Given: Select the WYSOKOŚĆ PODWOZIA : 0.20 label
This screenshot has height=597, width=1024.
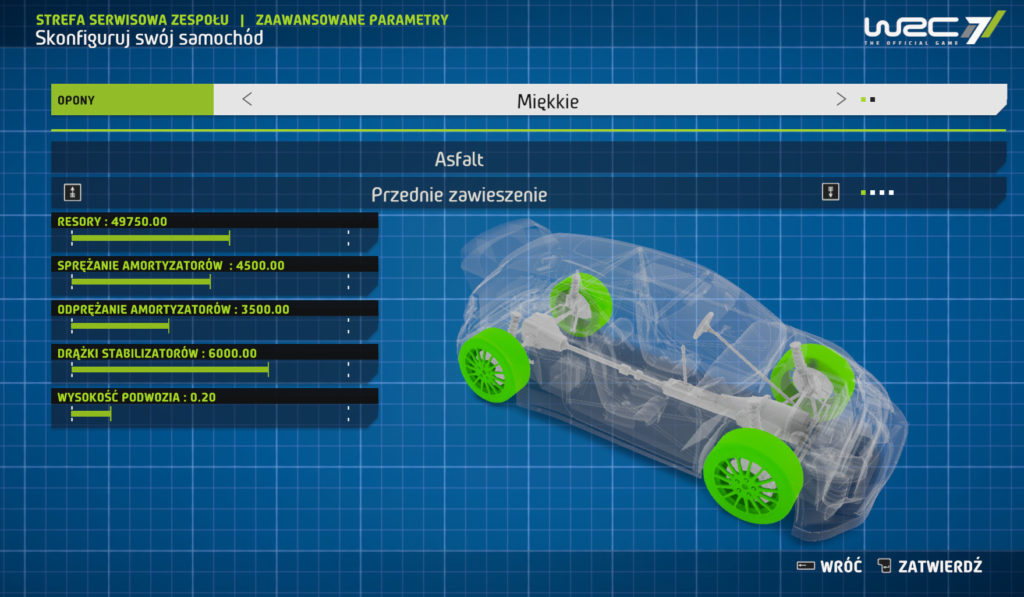Looking at the screenshot, I should click(x=136, y=397).
